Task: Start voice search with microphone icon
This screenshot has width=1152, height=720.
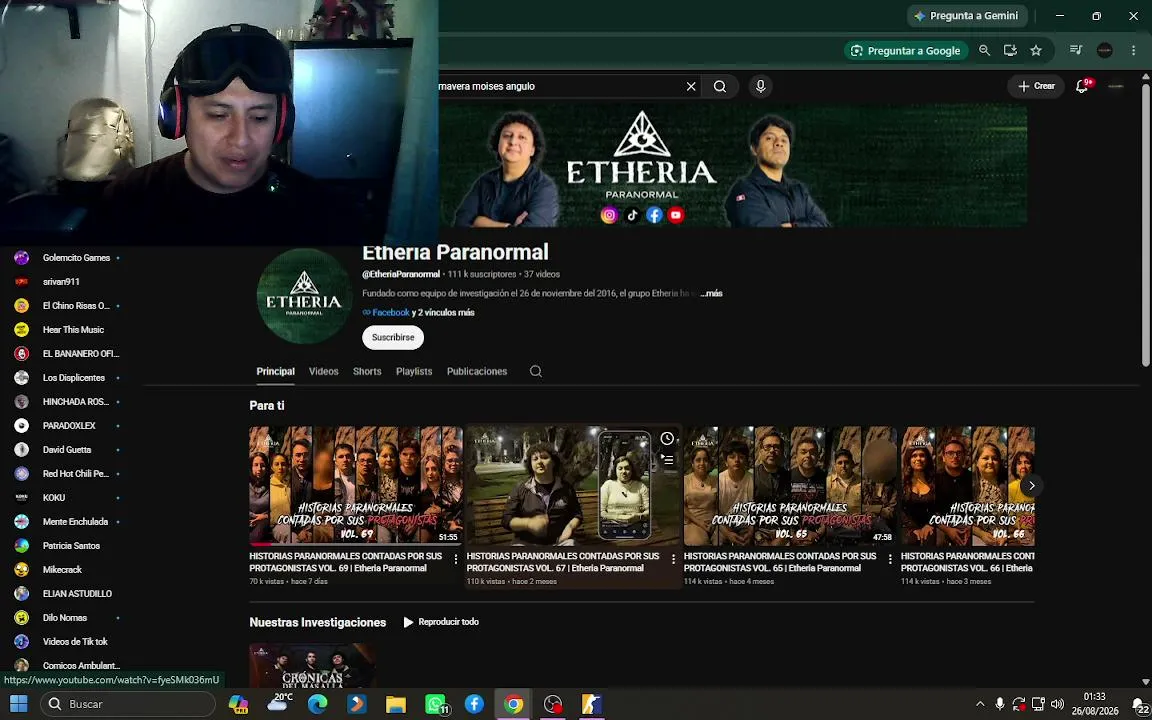Action: [760, 87]
